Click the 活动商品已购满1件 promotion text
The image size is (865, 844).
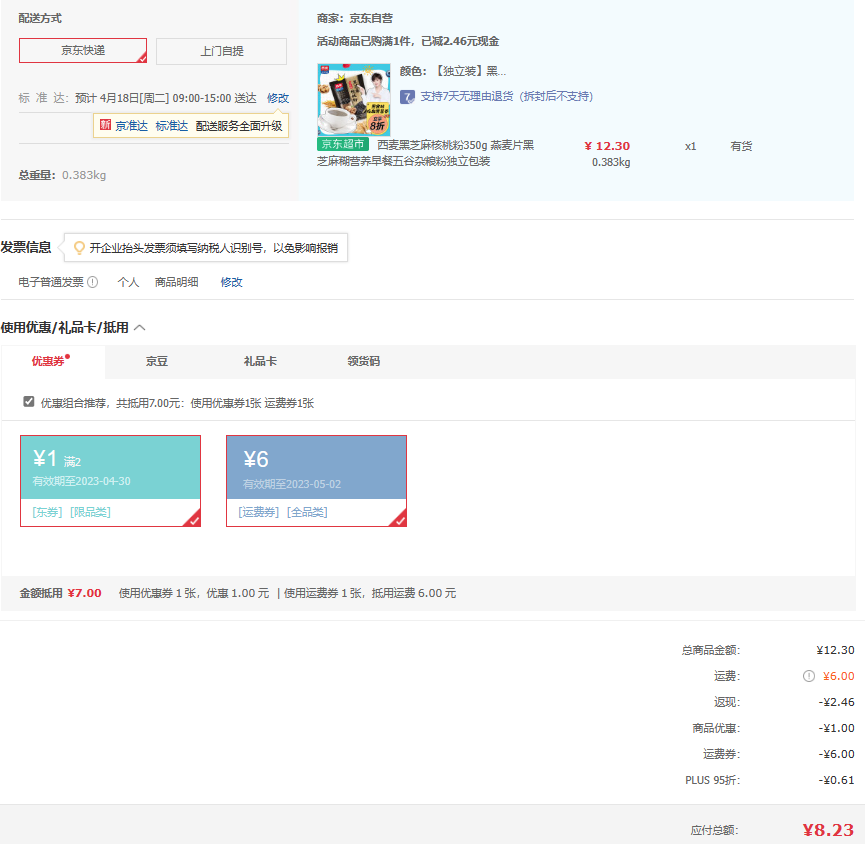click(408, 41)
